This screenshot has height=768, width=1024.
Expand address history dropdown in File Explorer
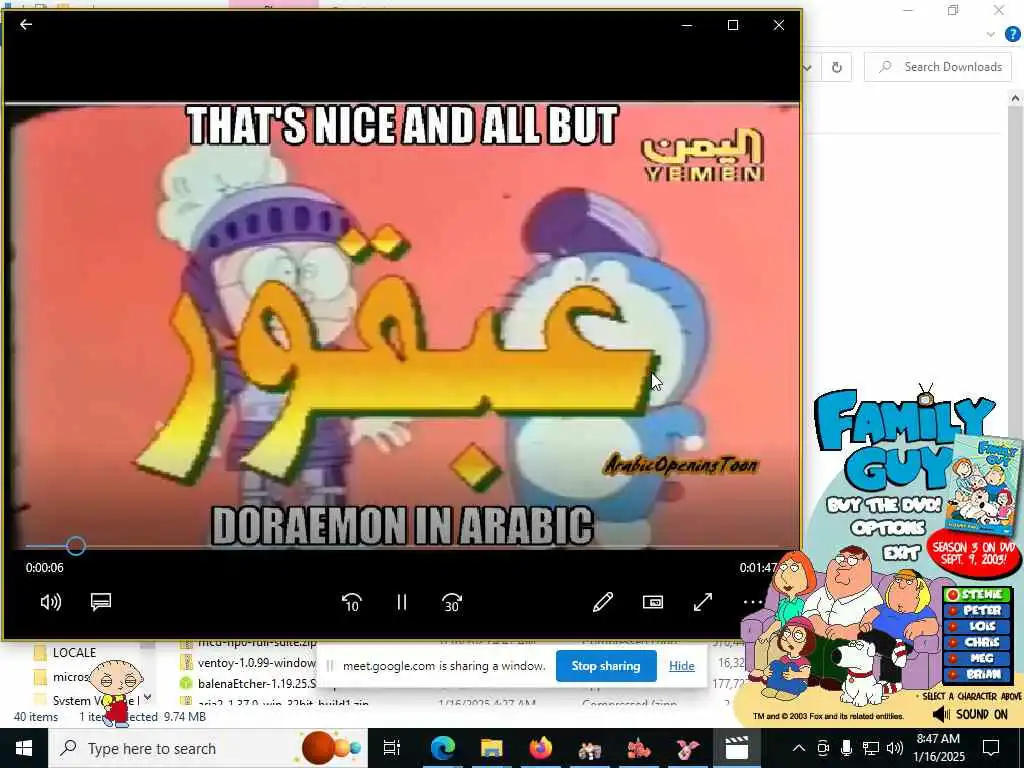807,67
